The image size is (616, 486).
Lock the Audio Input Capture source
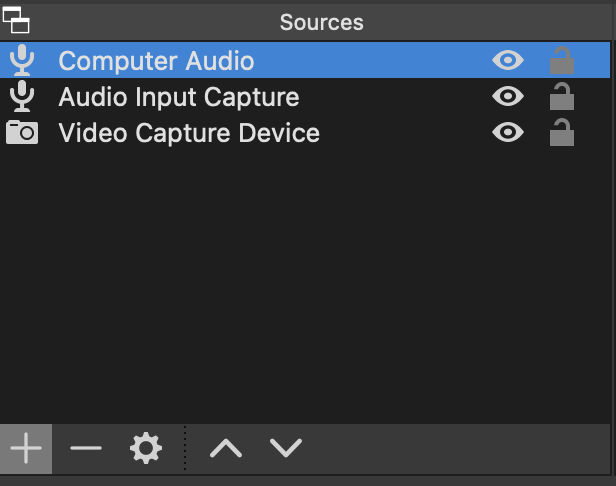562,96
